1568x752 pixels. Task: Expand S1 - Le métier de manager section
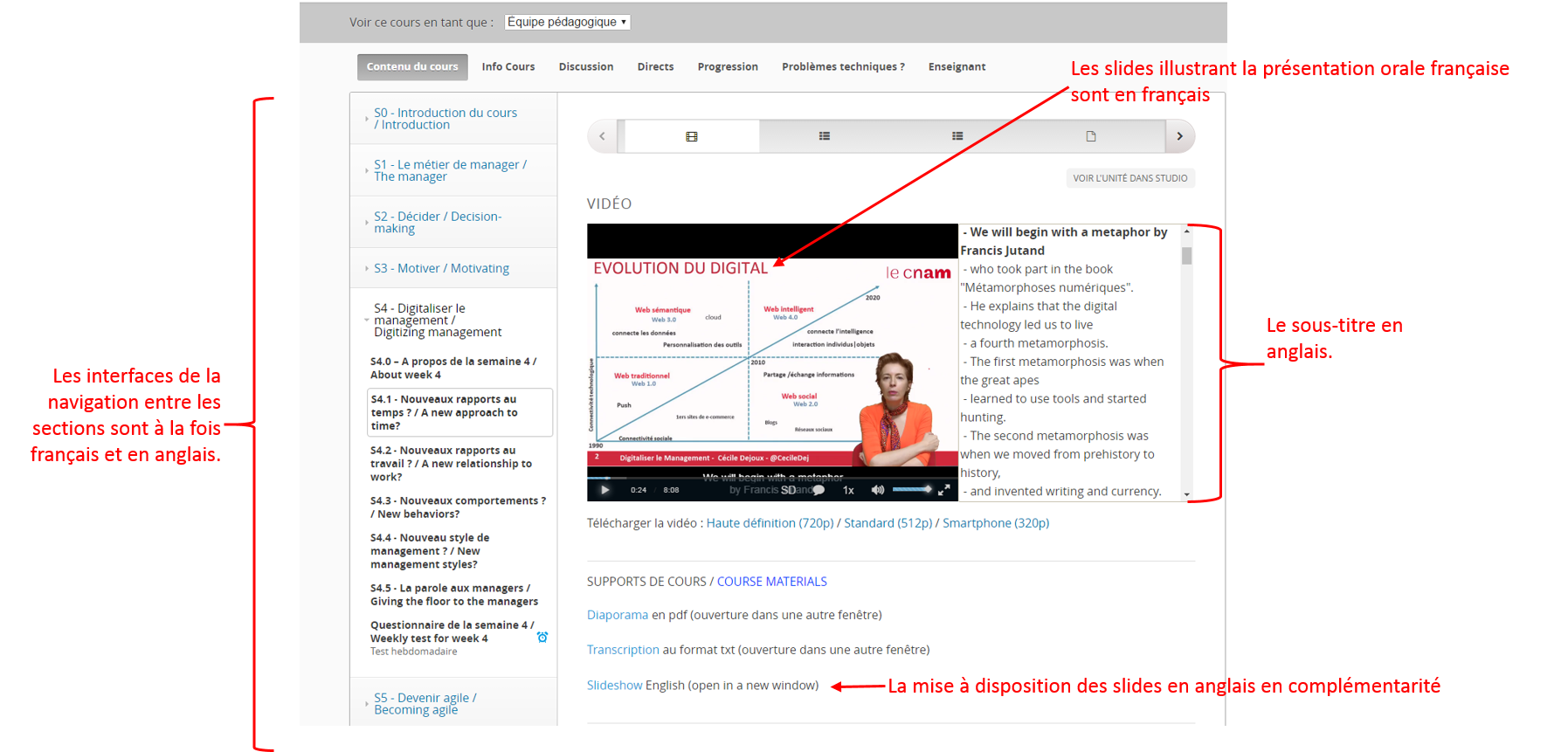[x=453, y=170]
